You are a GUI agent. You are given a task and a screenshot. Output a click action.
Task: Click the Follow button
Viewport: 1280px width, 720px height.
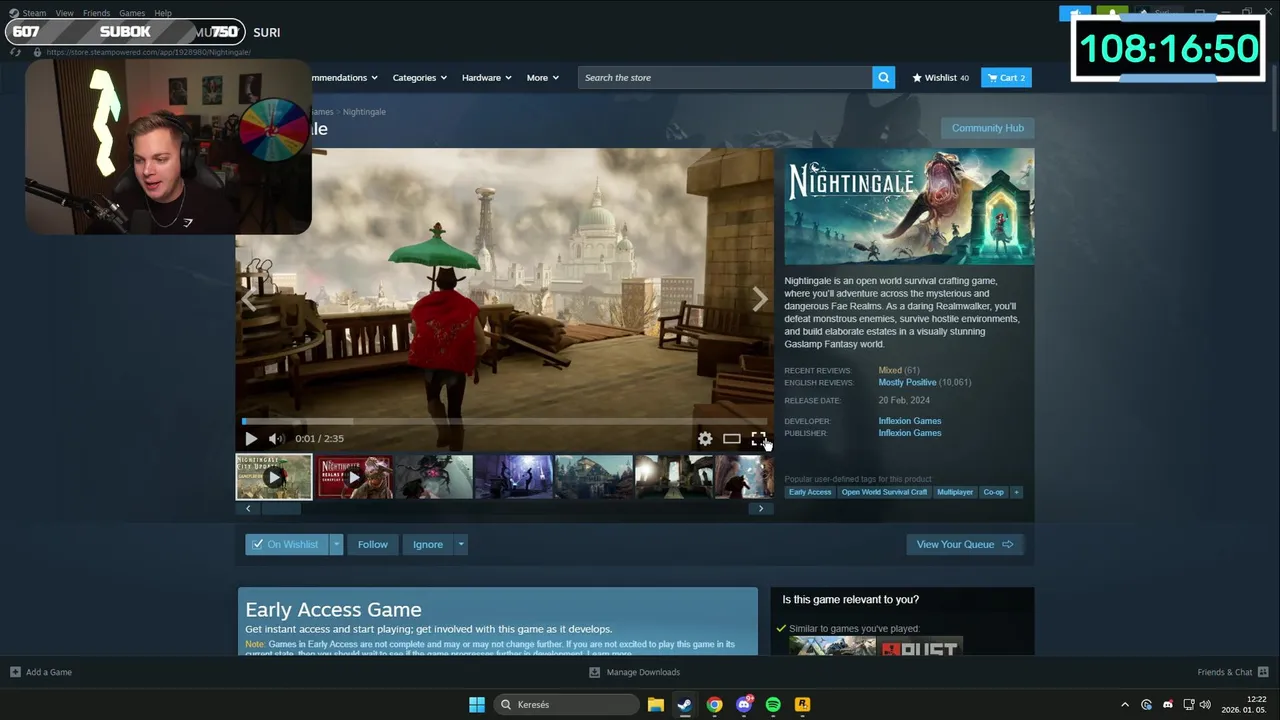click(372, 544)
